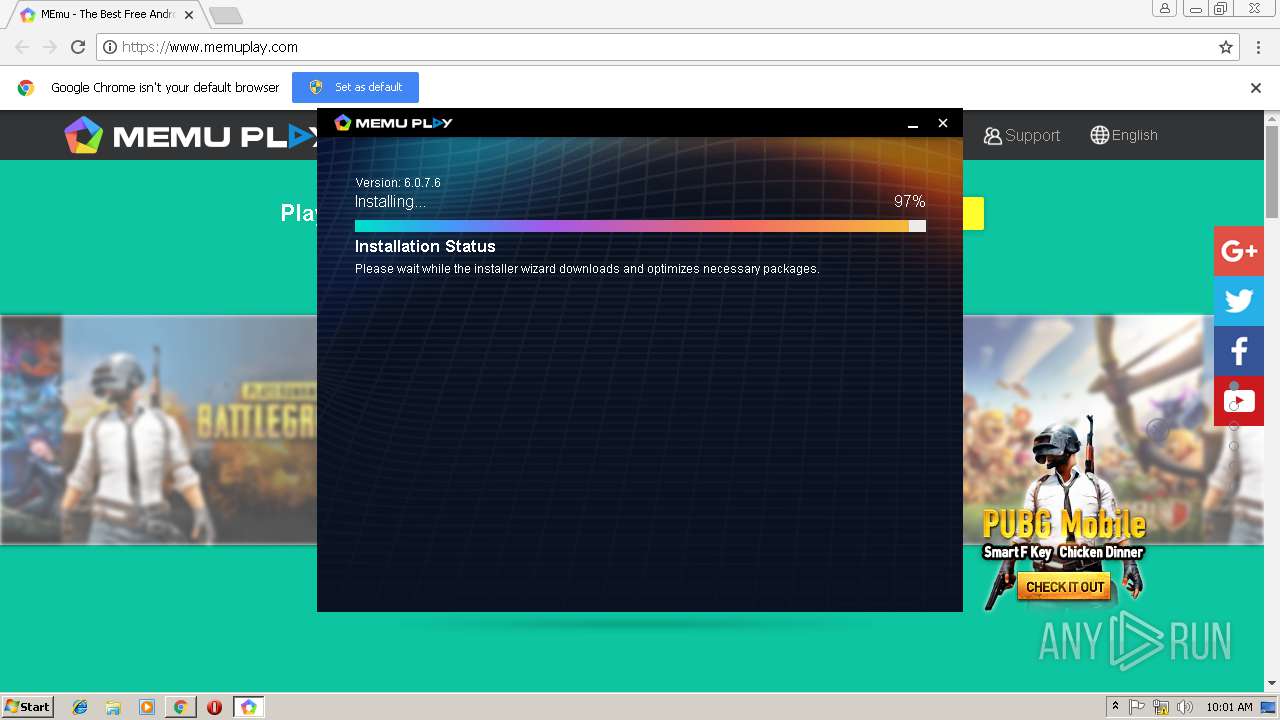Image resolution: width=1280 pixels, height=720 pixels.
Task: Launch Internet Explorer from taskbar
Action: pos(81,707)
